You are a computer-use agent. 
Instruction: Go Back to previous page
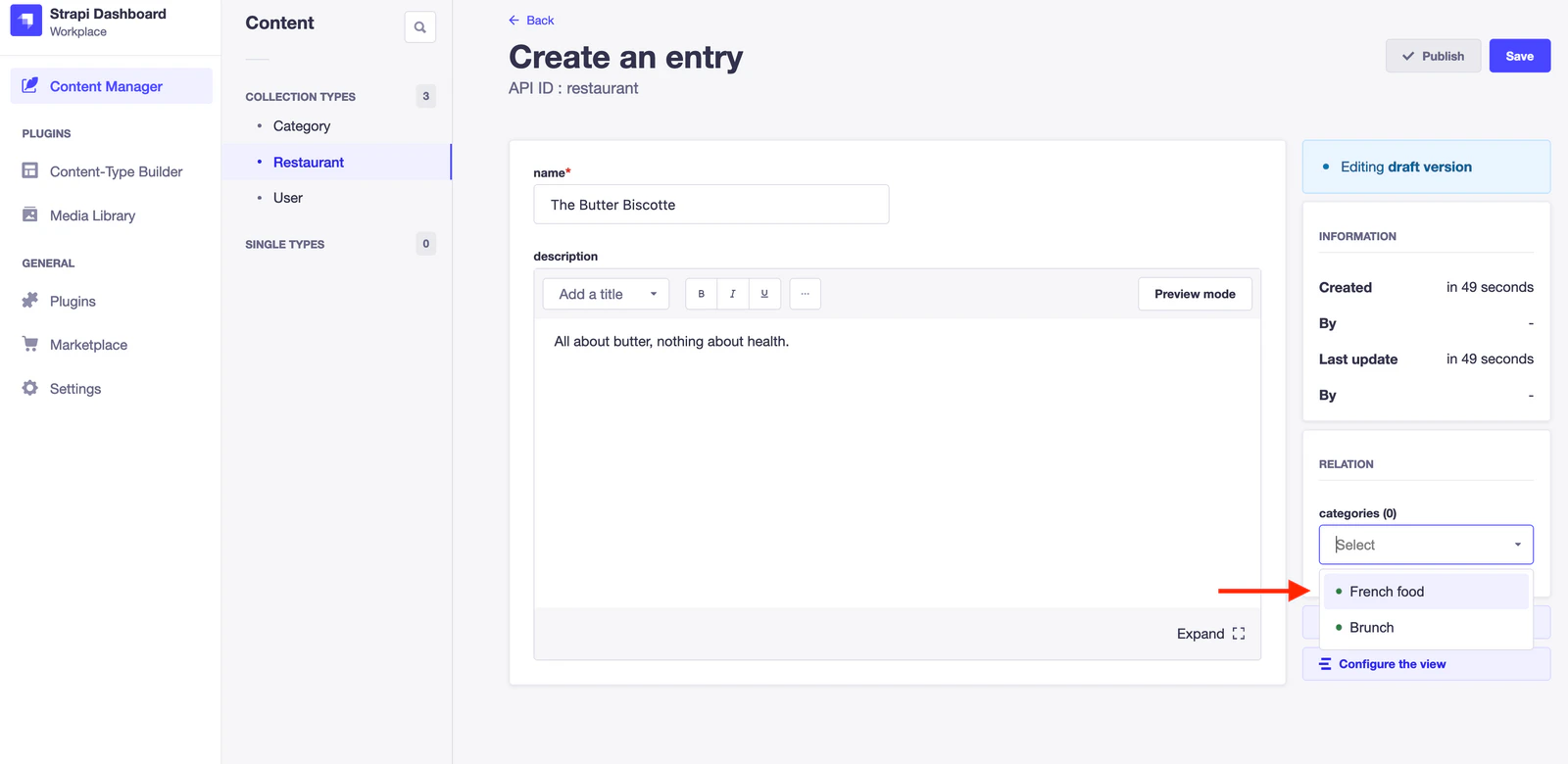[x=531, y=20]
